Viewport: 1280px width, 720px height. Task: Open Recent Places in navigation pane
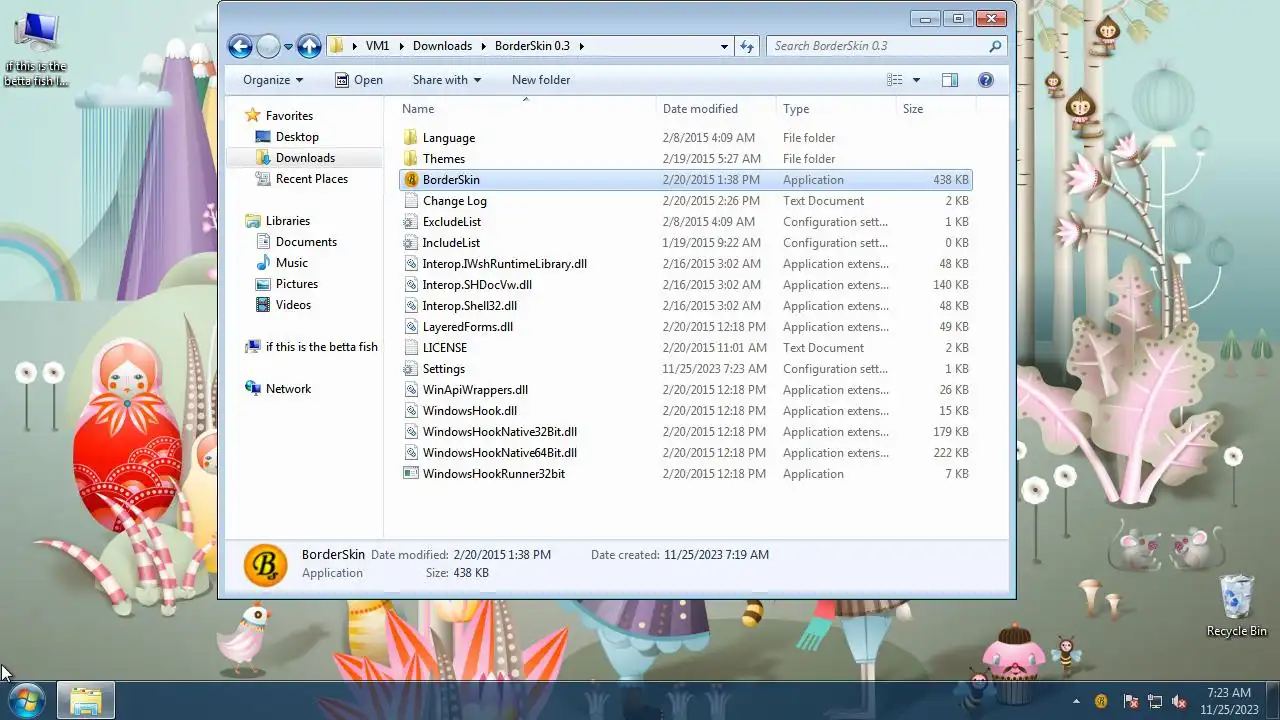312,179
